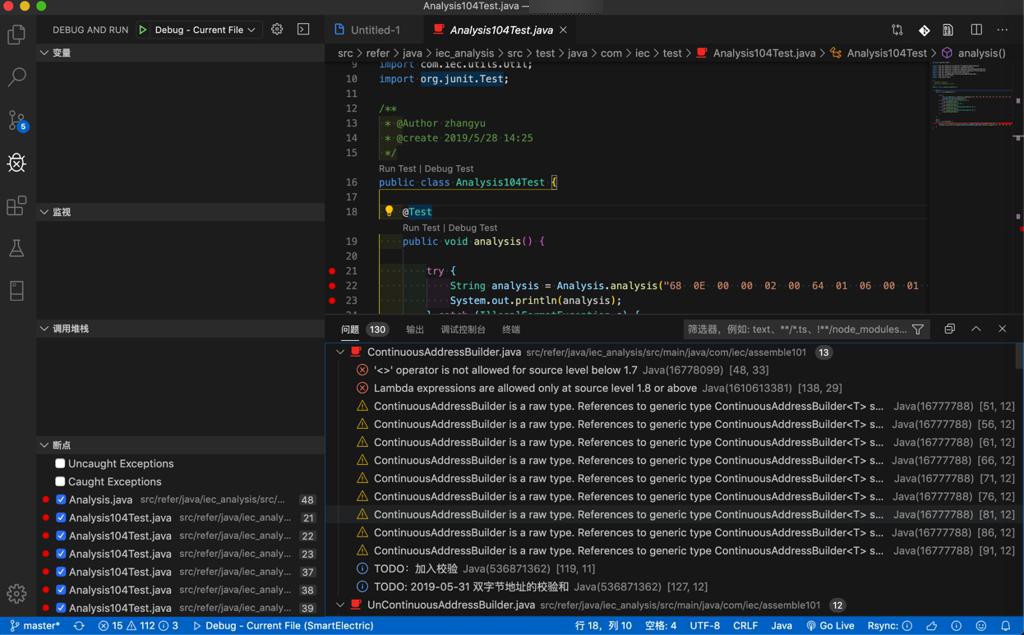Click Run Test above analysis() method

coord(421,227)
